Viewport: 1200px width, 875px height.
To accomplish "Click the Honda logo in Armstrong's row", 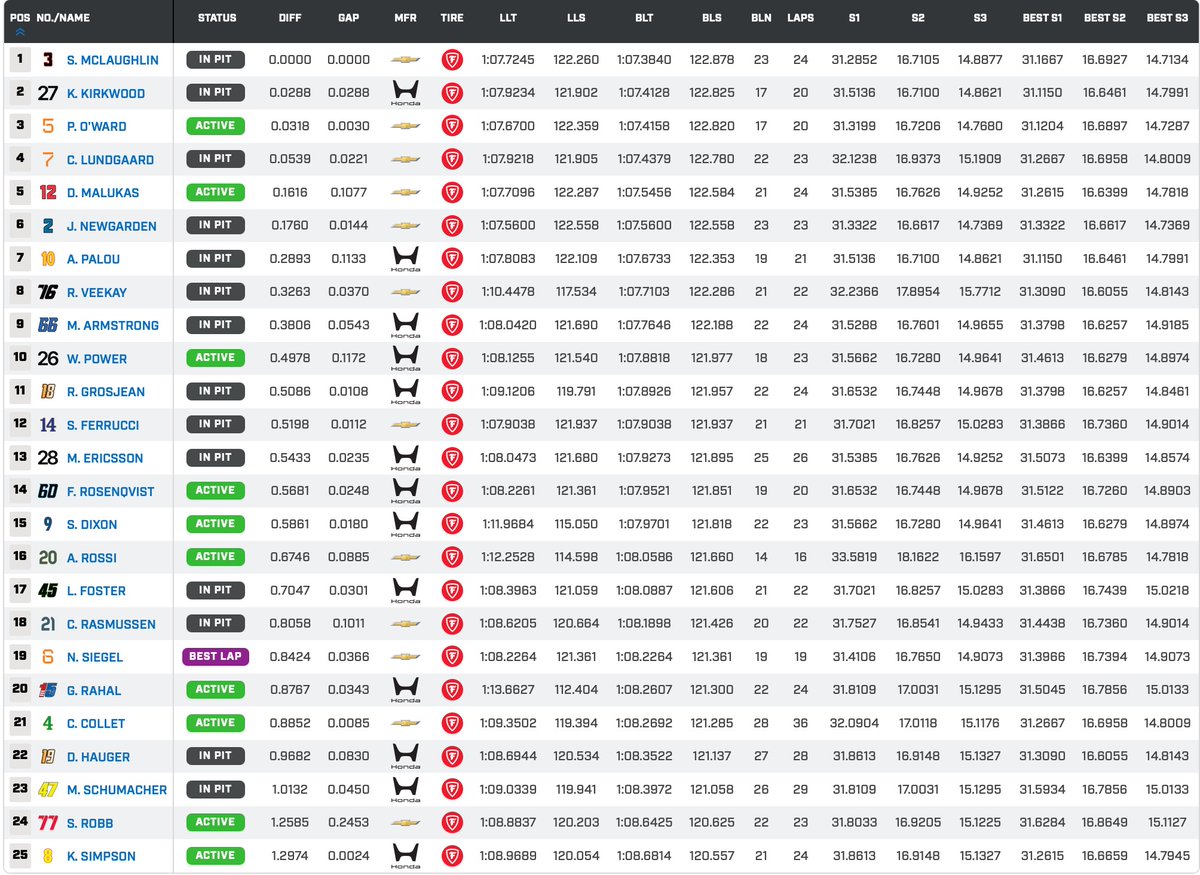I will pyautogui.click(x=405, y=326).
